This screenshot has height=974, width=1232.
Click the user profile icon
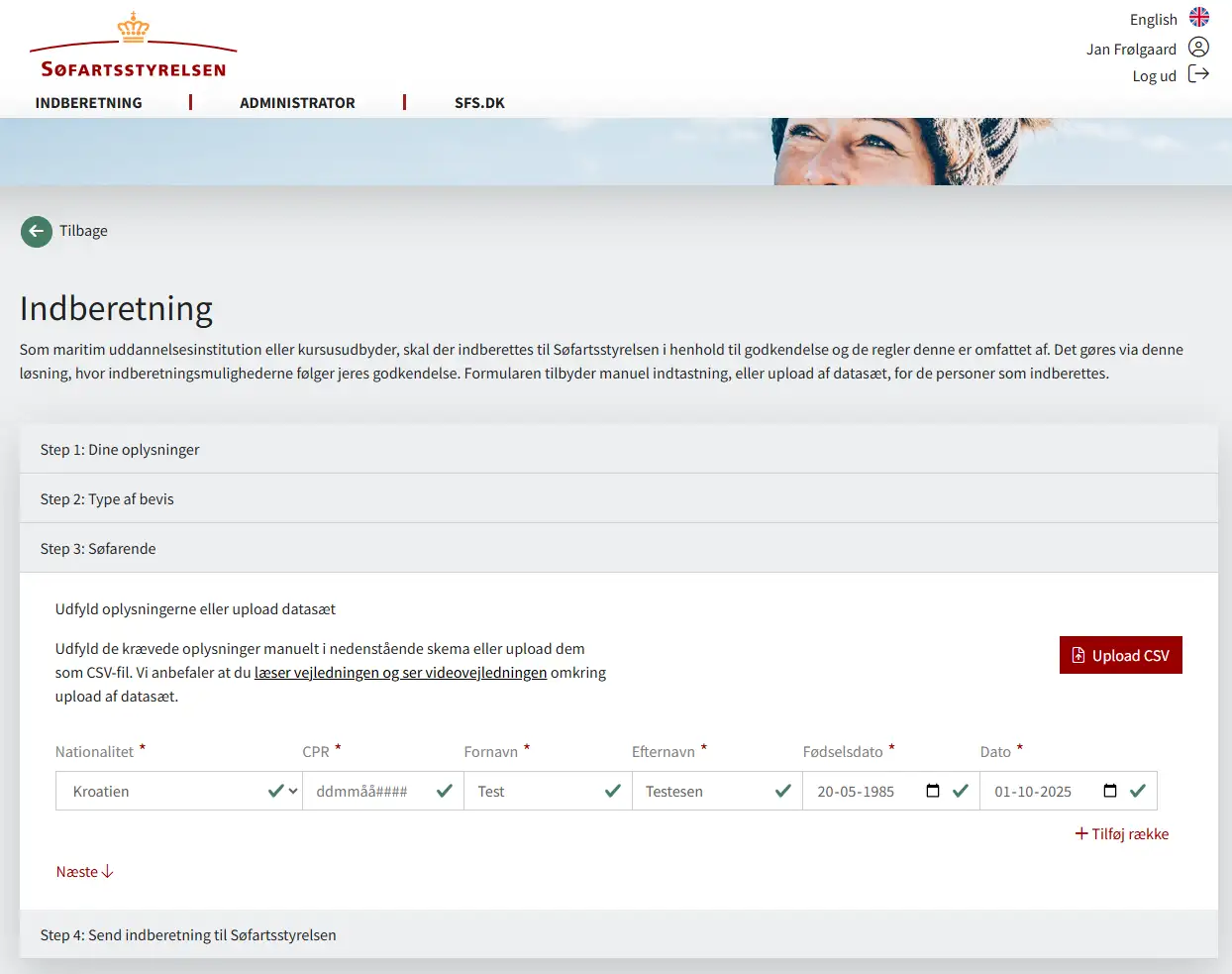point(1198,48)
